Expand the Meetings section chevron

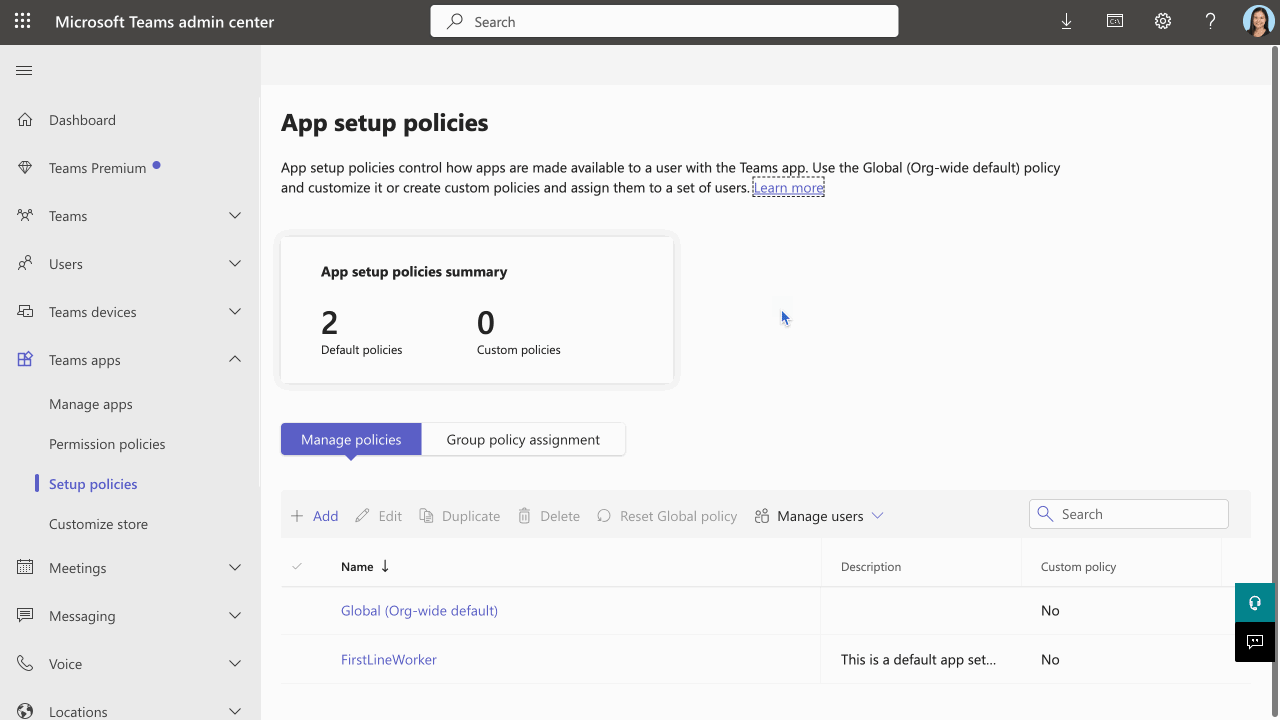(x=235, y=568)
